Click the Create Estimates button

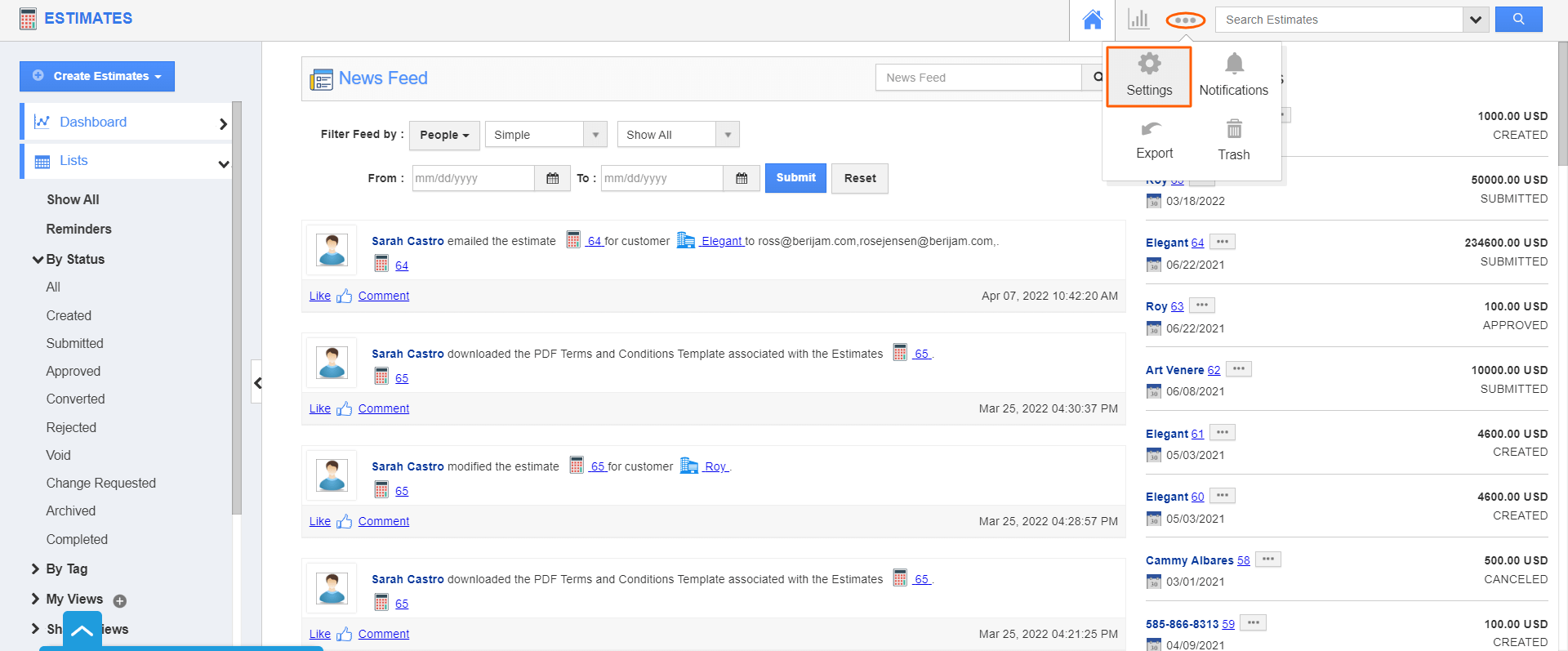(97, 76)
